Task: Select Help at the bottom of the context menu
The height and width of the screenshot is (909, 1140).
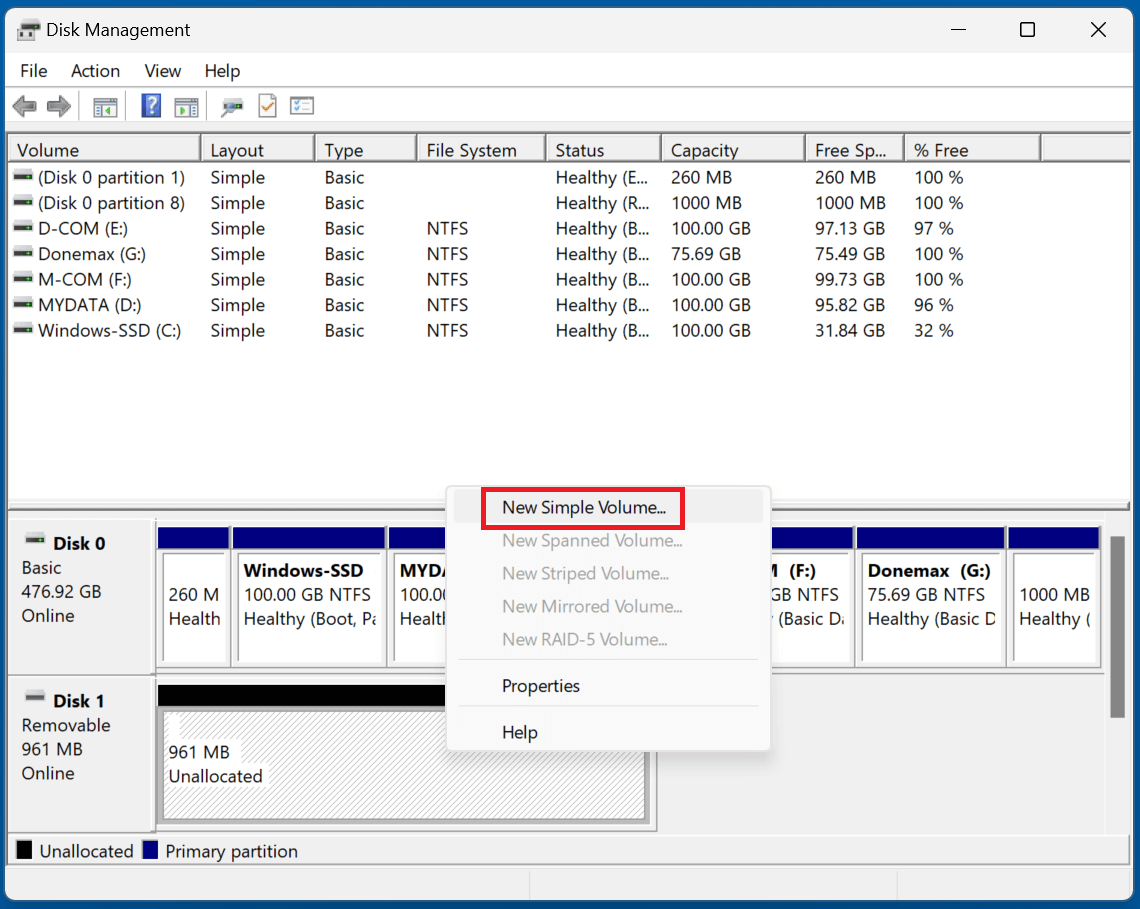Action: click(519, 732)
